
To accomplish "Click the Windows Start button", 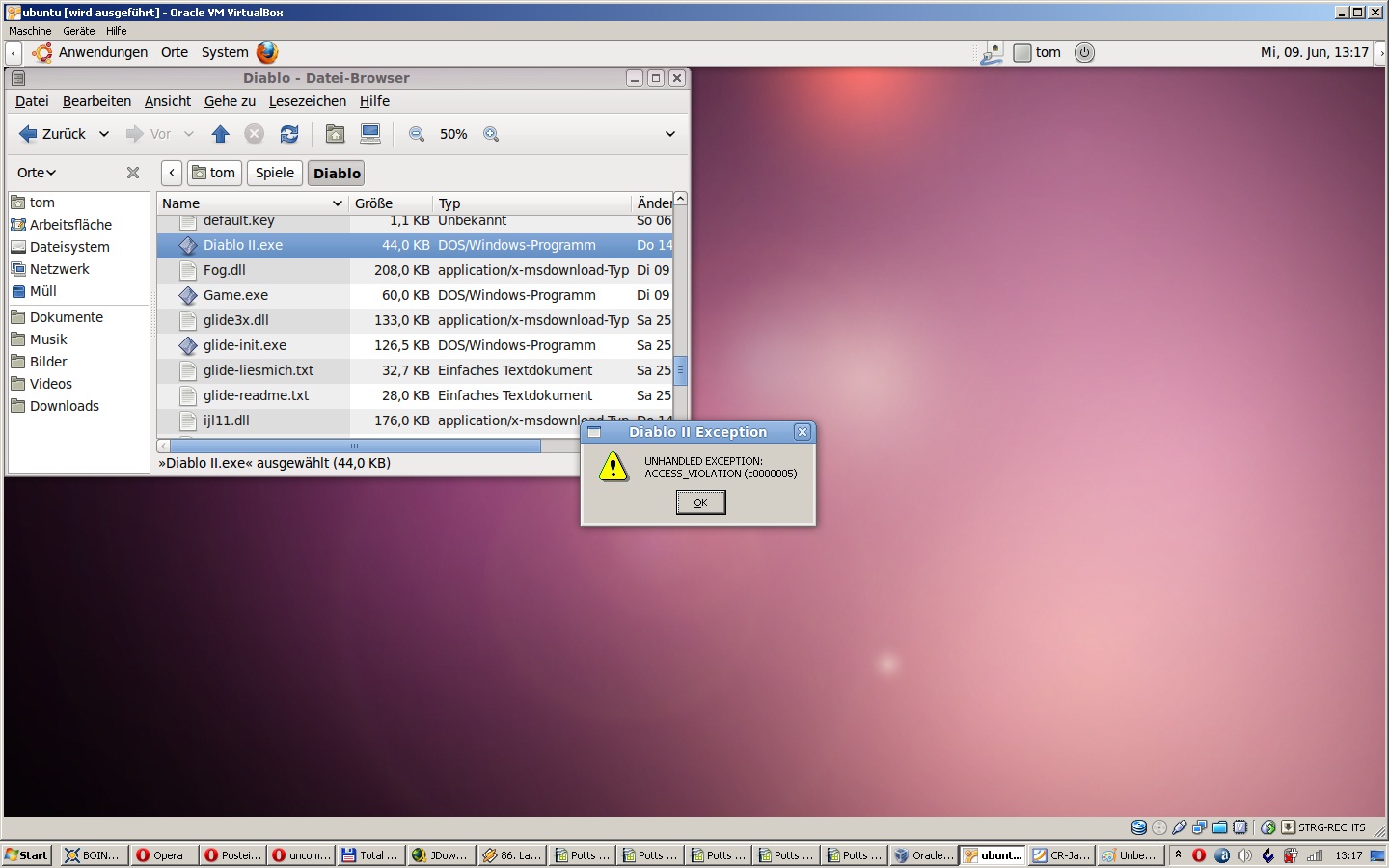I will [27, 855].
